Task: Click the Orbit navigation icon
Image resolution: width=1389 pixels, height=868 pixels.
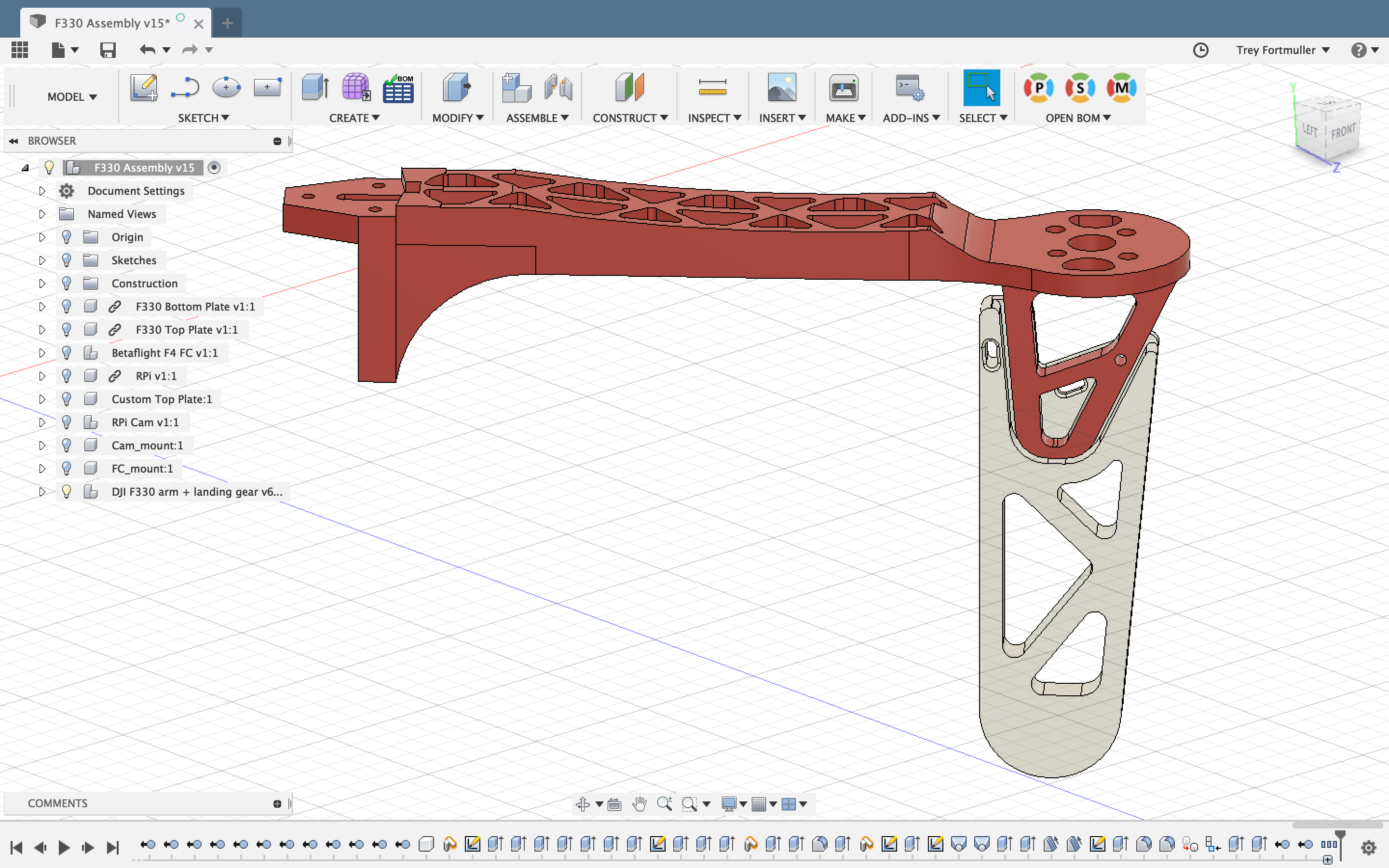Action: [x=583, y=804]
